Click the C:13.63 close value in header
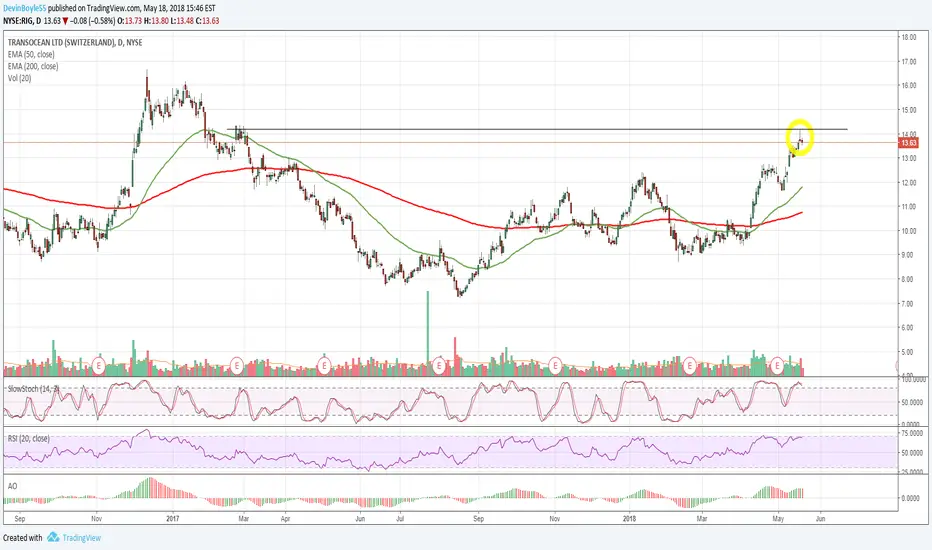Image resolution: width=932 pixels, height=550 pixels. click(x=207, y=21)
